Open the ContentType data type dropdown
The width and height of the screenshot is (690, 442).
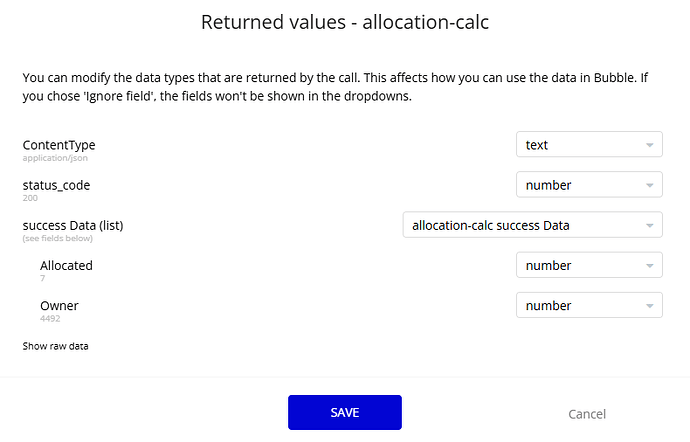tap(588, 145)
